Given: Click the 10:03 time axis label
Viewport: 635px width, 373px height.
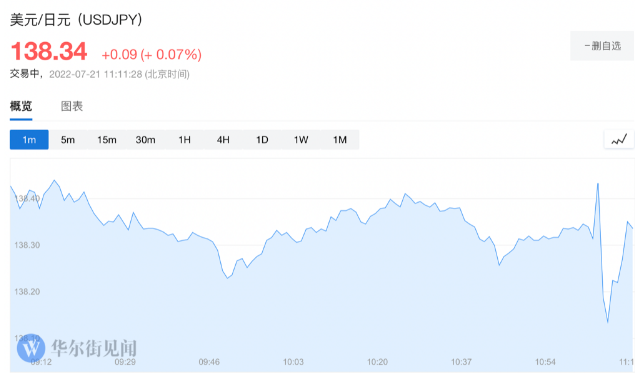Looking at the screenshot, I should pos(293,362).
